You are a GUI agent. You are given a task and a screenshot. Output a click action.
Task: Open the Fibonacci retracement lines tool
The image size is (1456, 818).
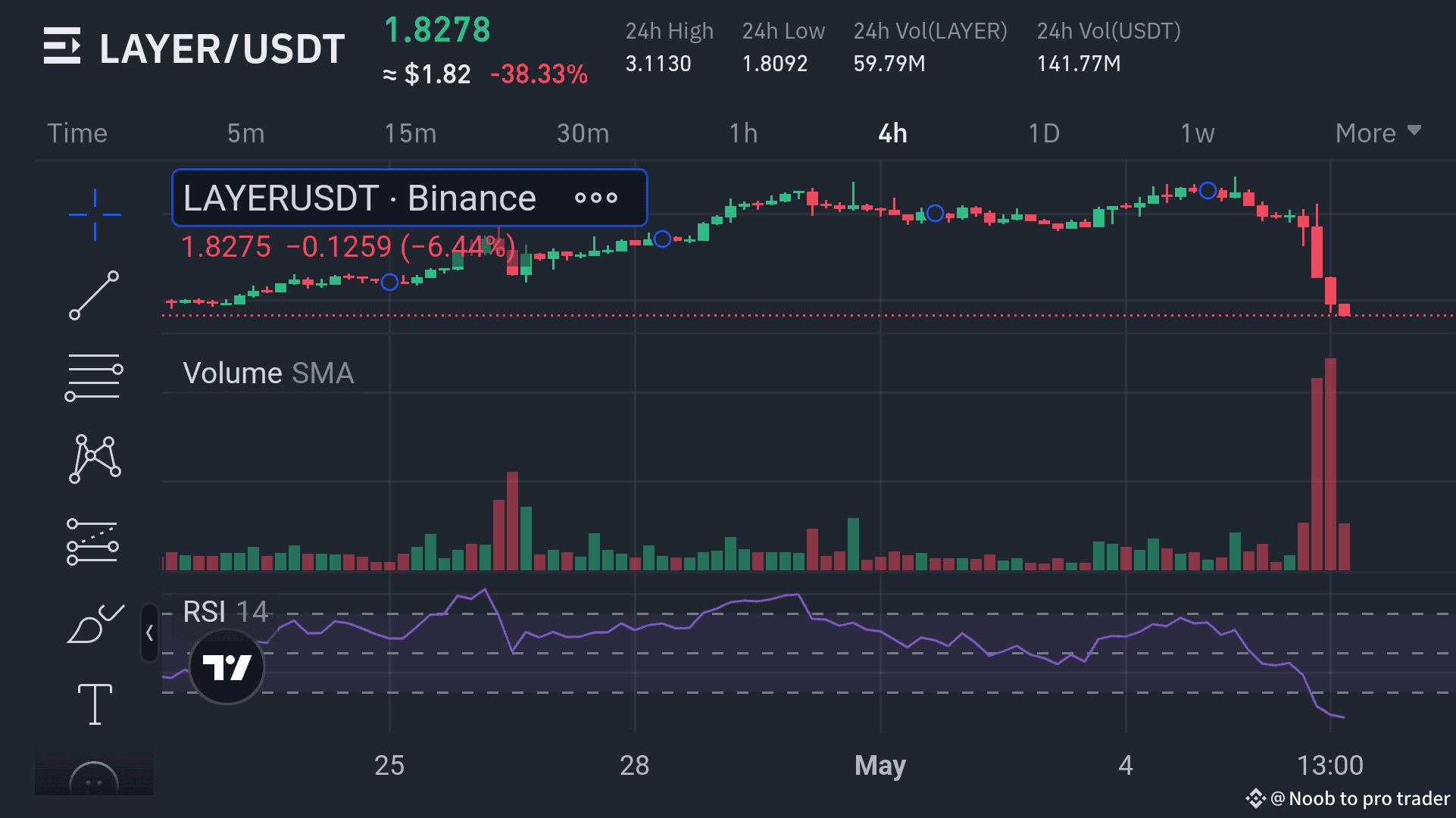pyautogui.click(x=95, y=376)
